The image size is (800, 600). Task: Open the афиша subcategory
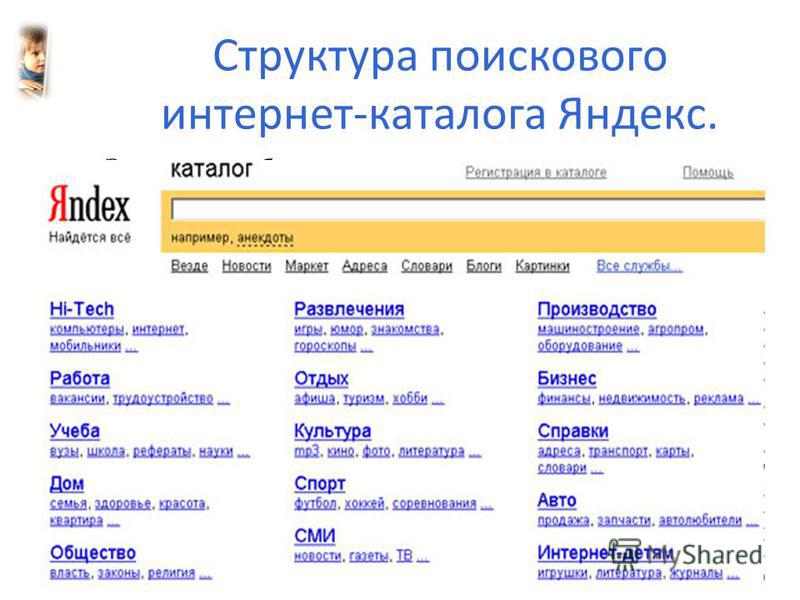(x=314, y=398)
